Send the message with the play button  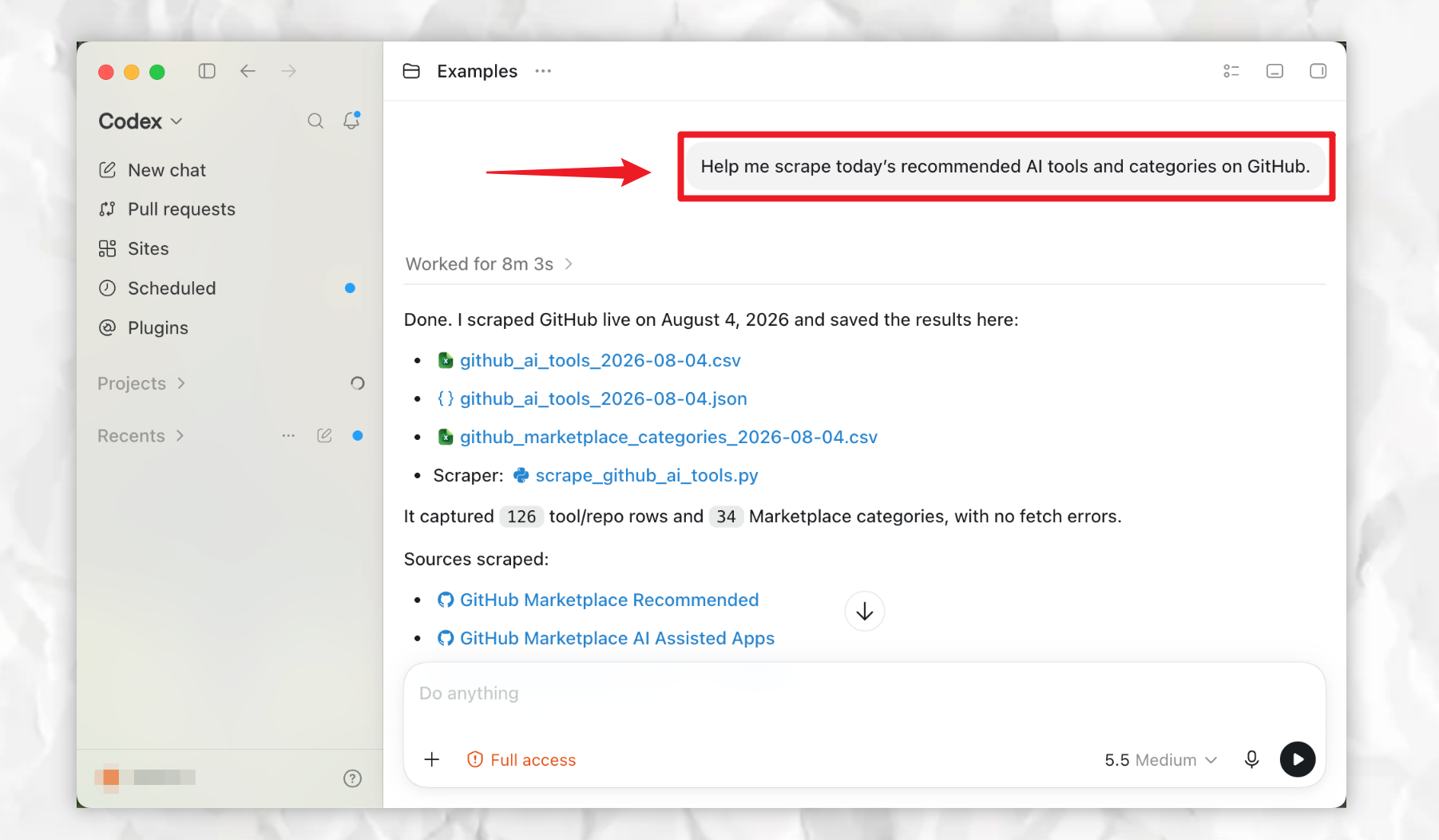(1298, 759)
